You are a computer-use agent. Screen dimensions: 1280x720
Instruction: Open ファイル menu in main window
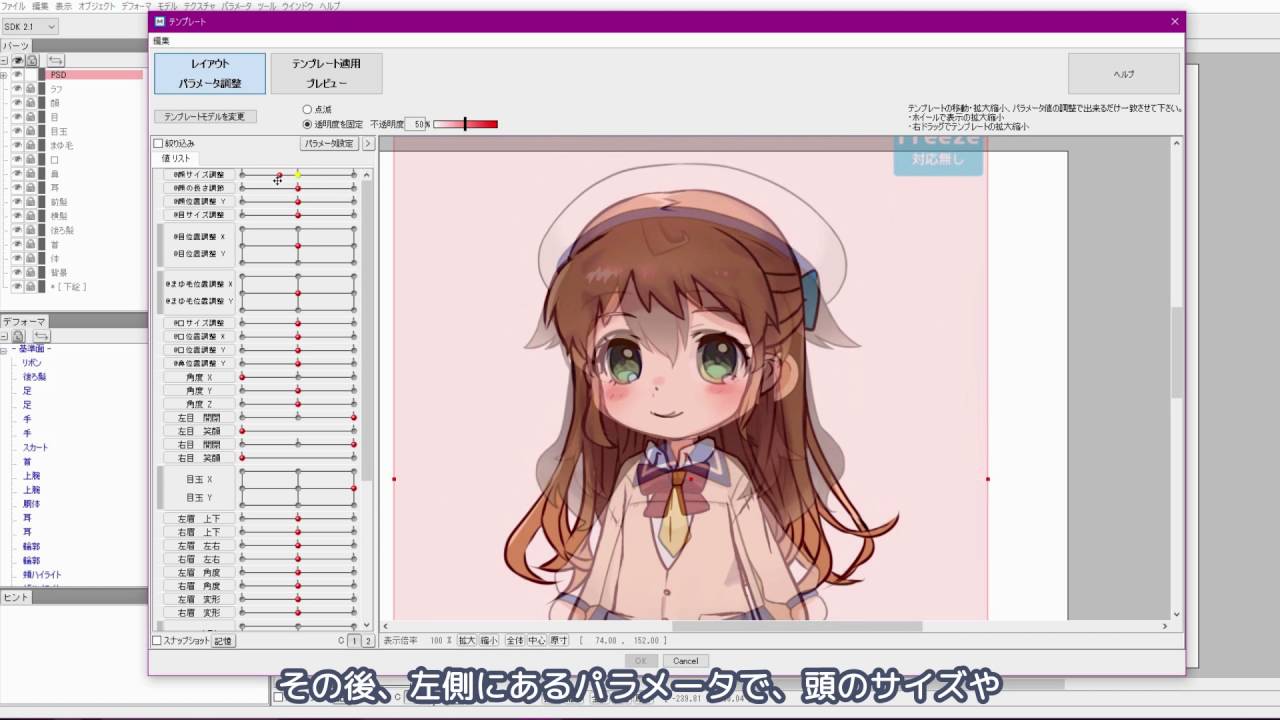pyautogui.click(x=14, y=6)
